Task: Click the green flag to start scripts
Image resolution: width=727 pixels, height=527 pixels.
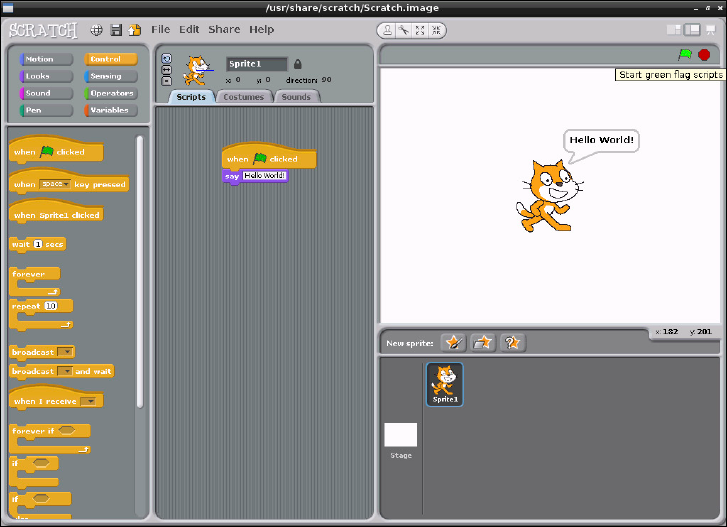Action: [x=685, y=55]
